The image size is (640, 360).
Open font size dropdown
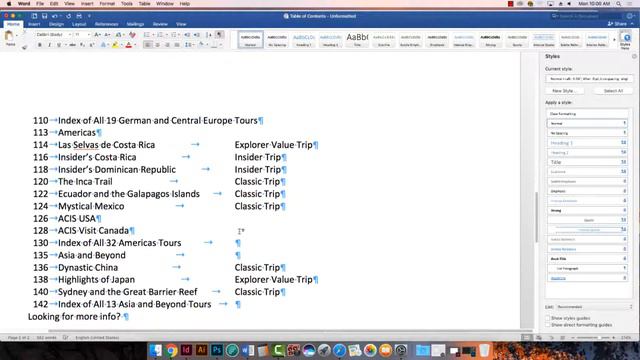[x=89, y=35]
